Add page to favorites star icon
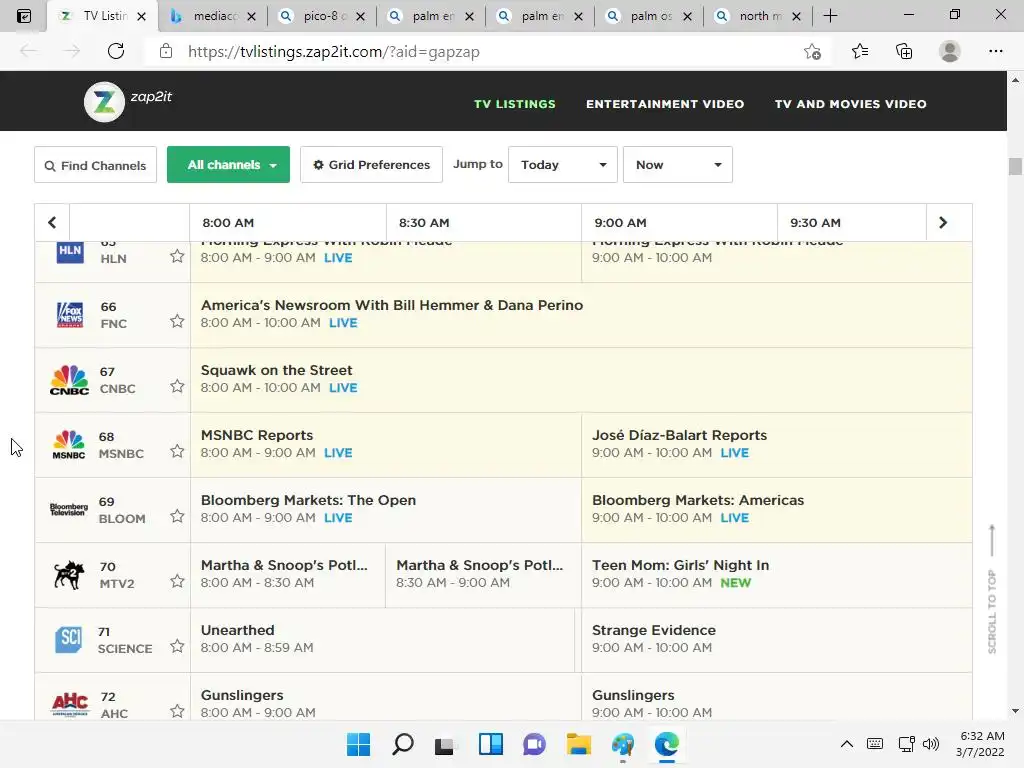Image resolution: width=1024 pixels, height=768 pixels. [x=812, y=52]
